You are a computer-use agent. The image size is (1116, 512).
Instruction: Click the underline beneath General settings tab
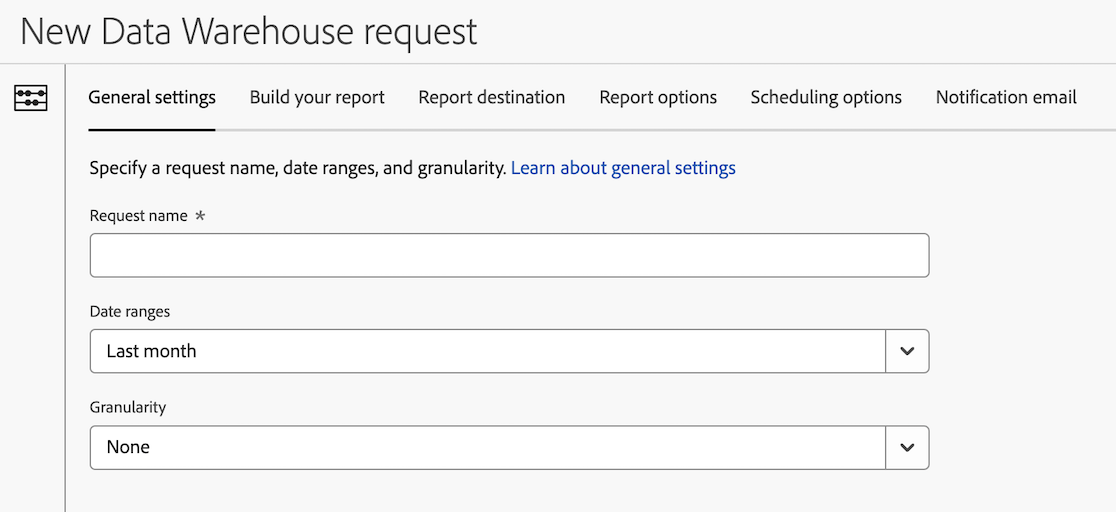(152, 129)
